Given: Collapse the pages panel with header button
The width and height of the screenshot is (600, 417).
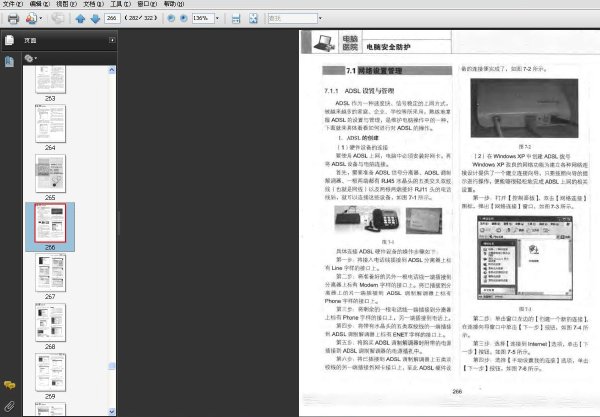Looking at the screenshot, I should point(112,40).
